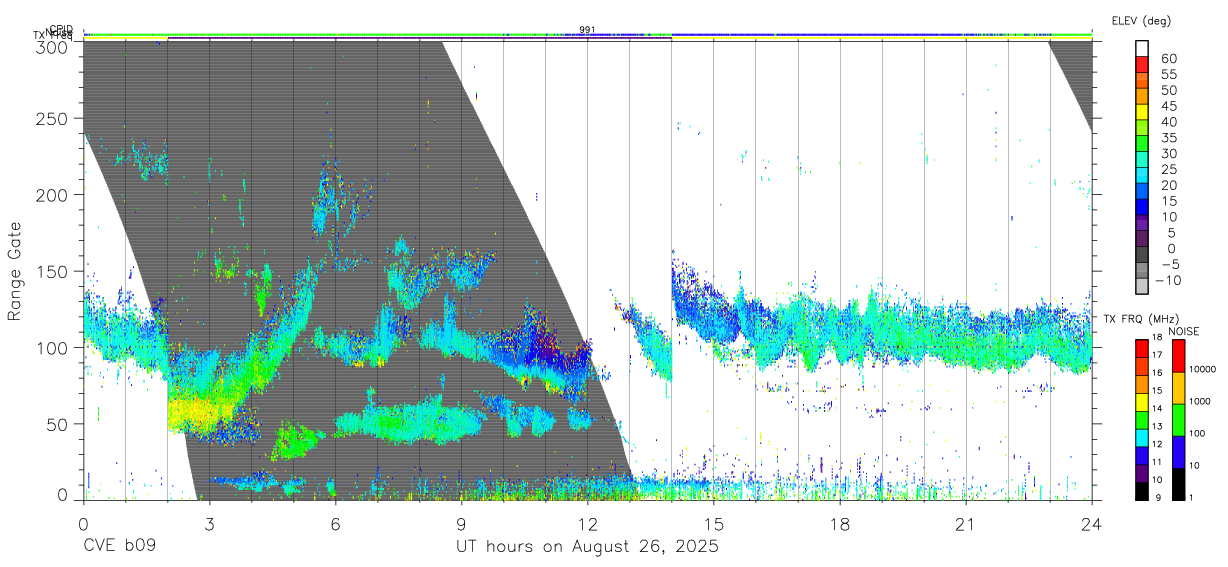Click the blue swatch labeled 15 in ELEV colorbar
Viewport: 1228px width, 567px height.
[x=1142, y=207]
